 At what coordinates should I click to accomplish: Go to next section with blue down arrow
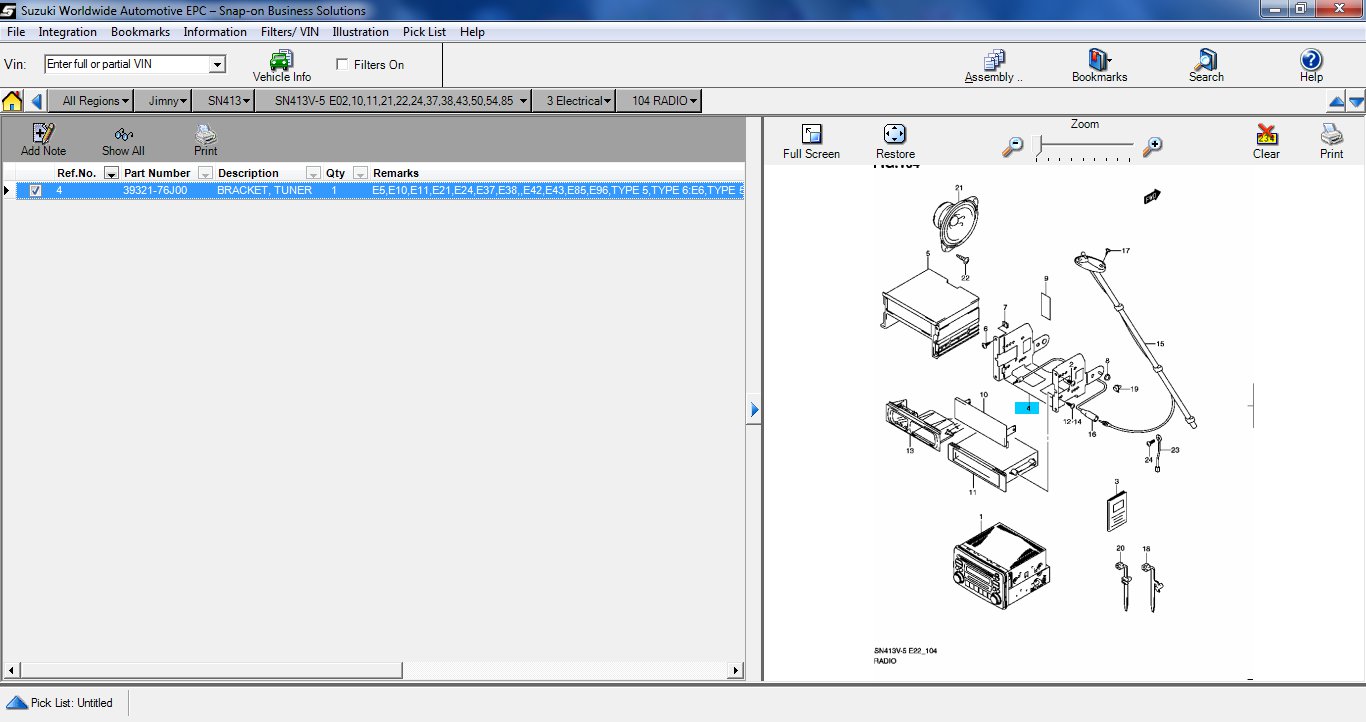(x=1356, y=101)
